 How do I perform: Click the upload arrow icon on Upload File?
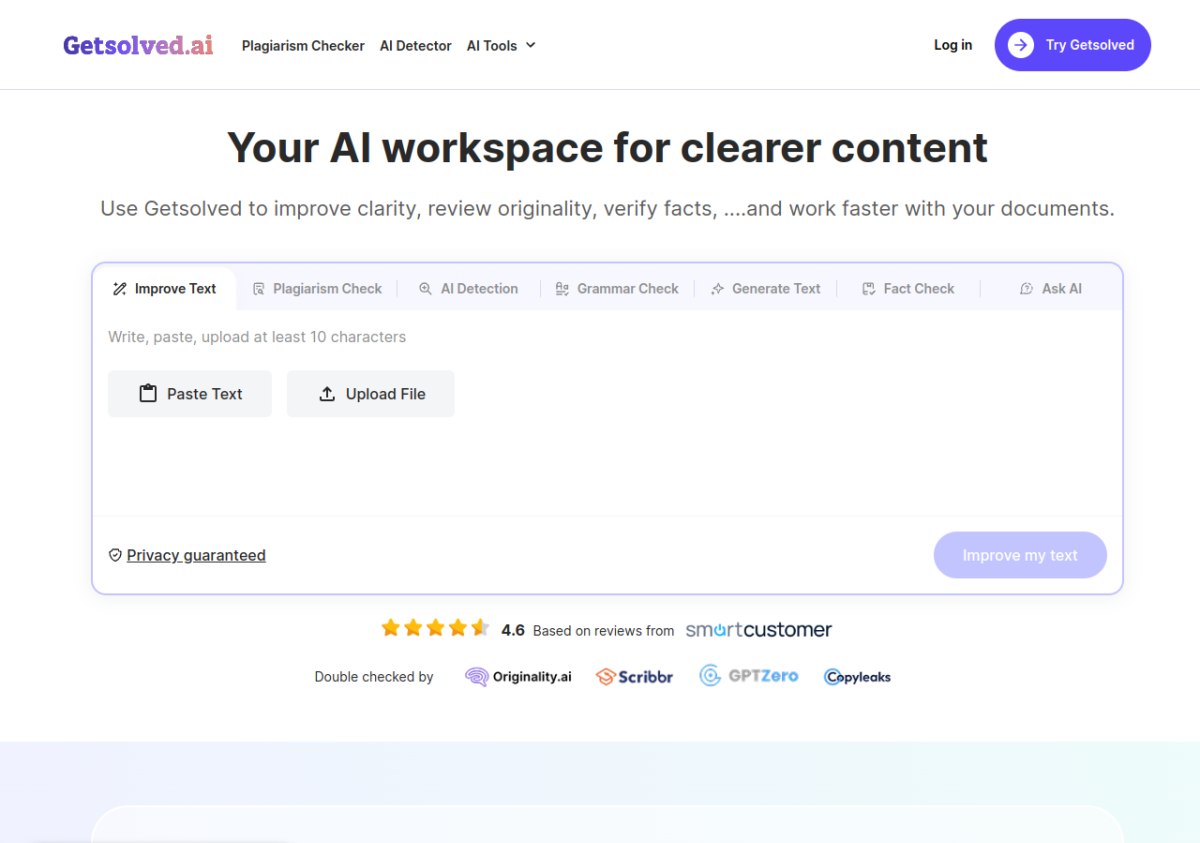click(x=327, y=394)
